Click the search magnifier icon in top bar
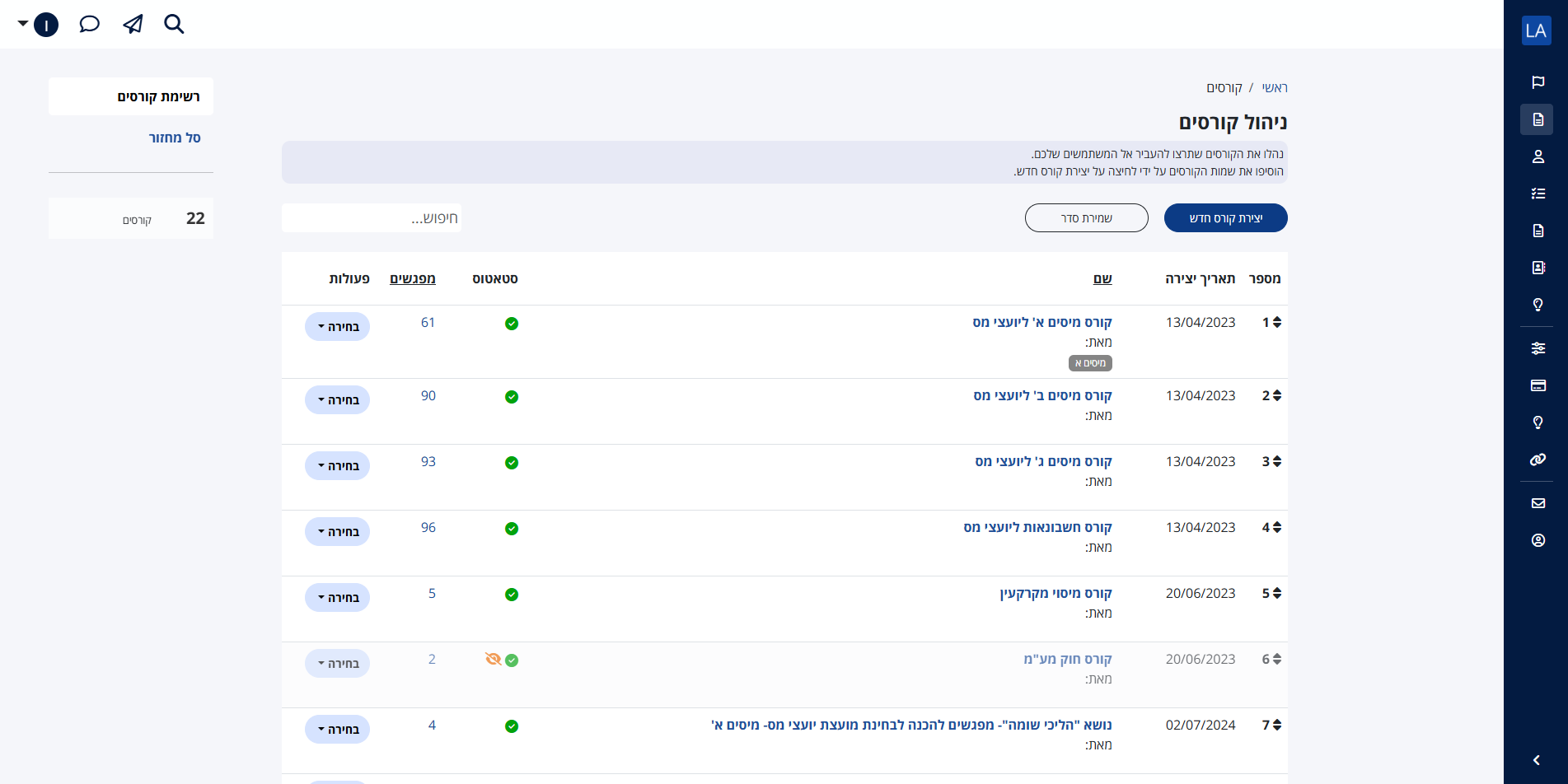The height and width of the screenshot is (784, 1568). tap(174, 25)
